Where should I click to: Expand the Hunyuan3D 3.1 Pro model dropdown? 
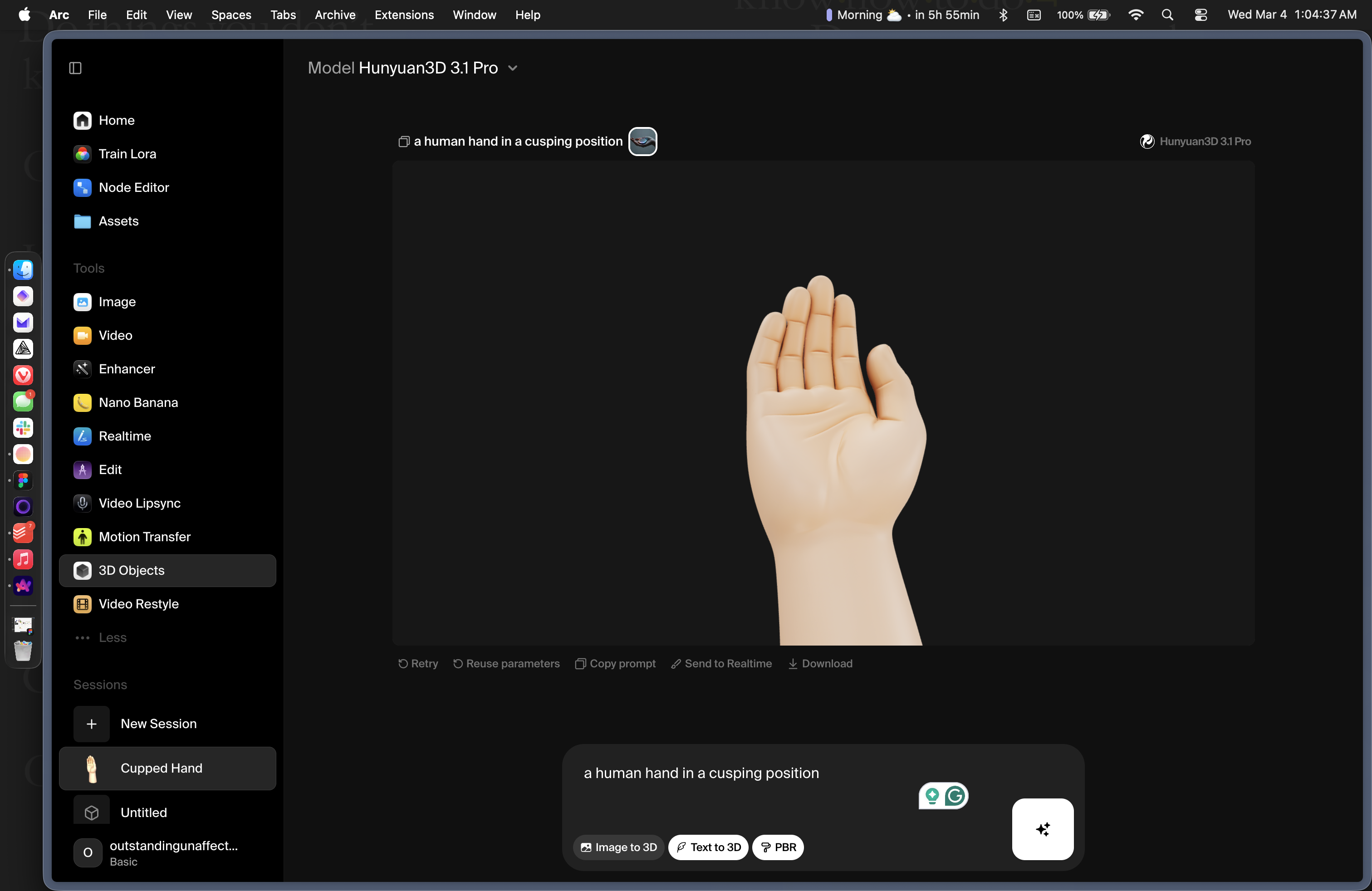513,68
